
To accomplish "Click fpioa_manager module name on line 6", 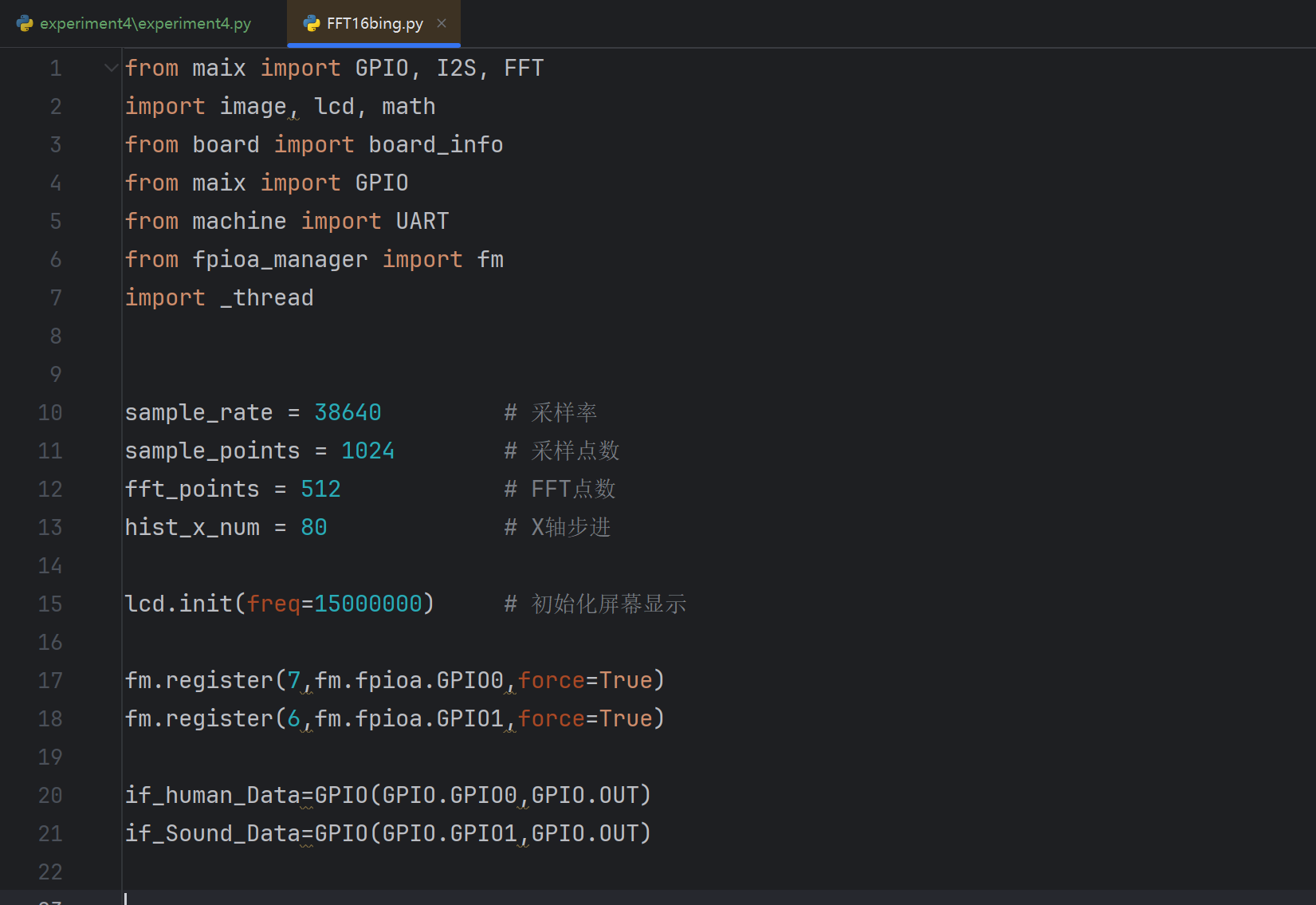I will click(x=280, y=259).
